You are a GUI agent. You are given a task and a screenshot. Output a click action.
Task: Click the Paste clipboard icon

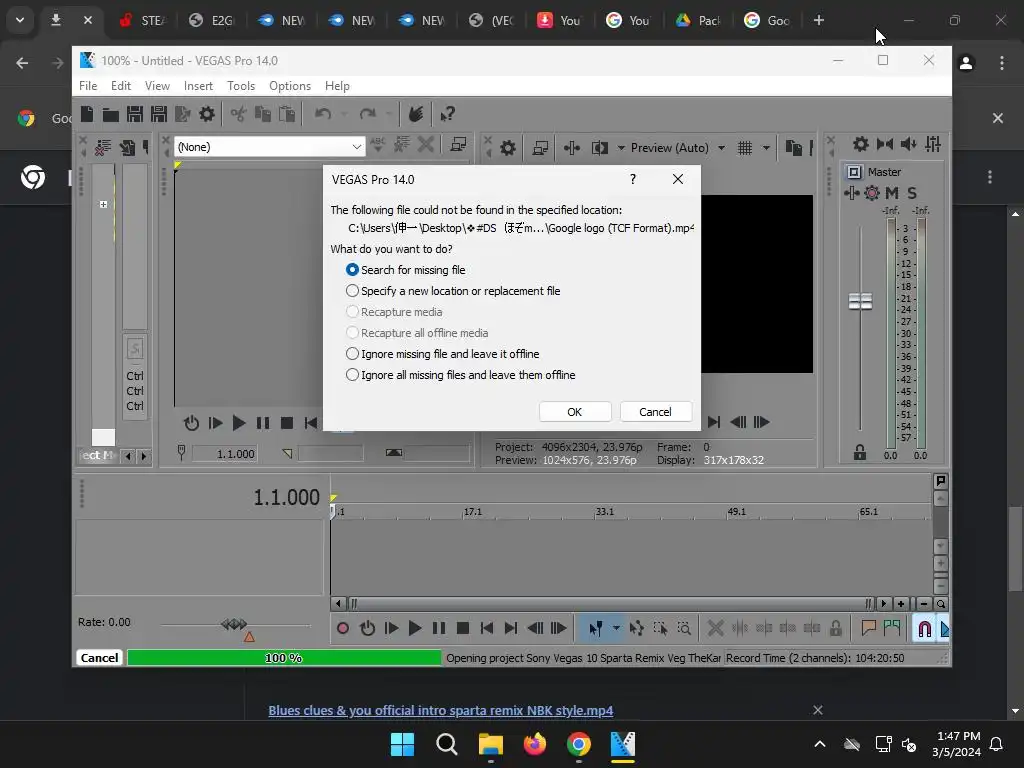pyautogui.click(x=287, y=114)
